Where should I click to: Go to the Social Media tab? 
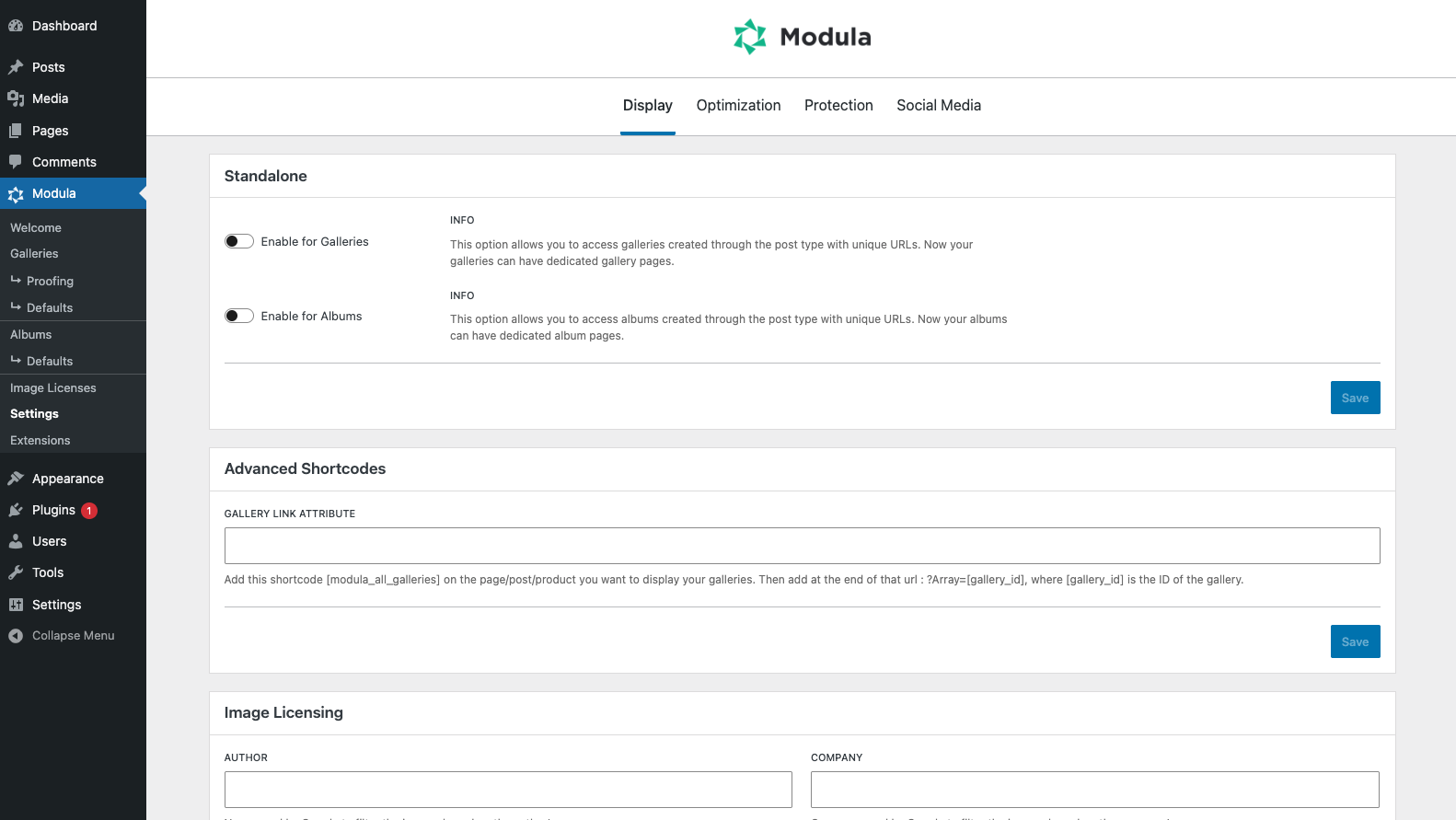click(x=939, y=106)
